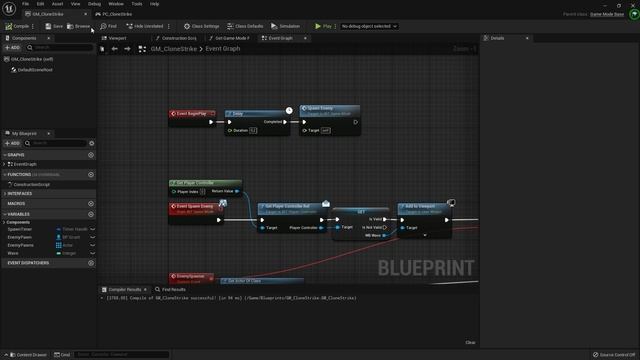
Task: Open the Find tool
Action: [x=109, y=26]
